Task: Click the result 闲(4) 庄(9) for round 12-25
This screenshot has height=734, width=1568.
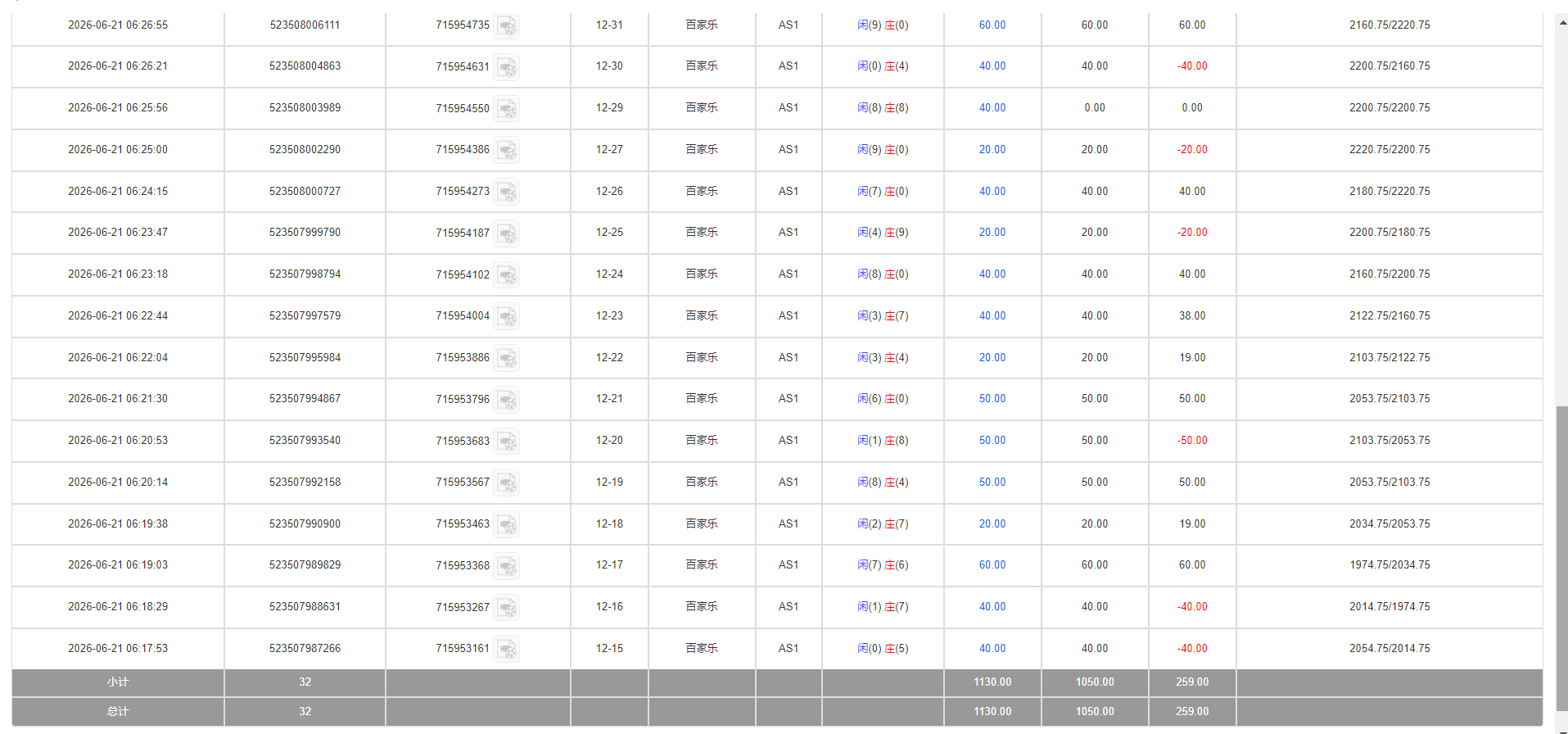Action: point(883,233)
